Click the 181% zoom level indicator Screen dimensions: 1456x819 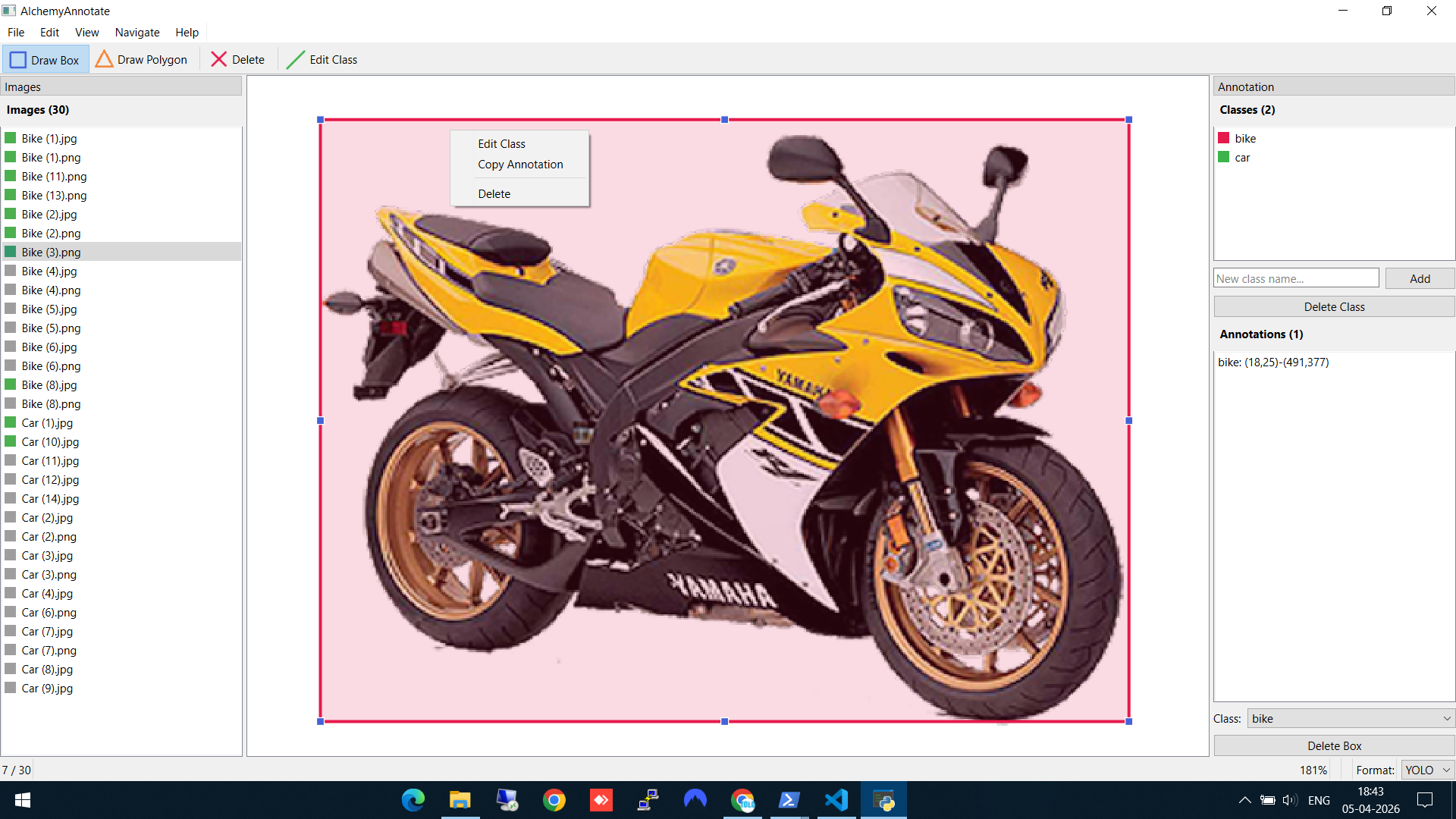click(x=1314, y=769)
